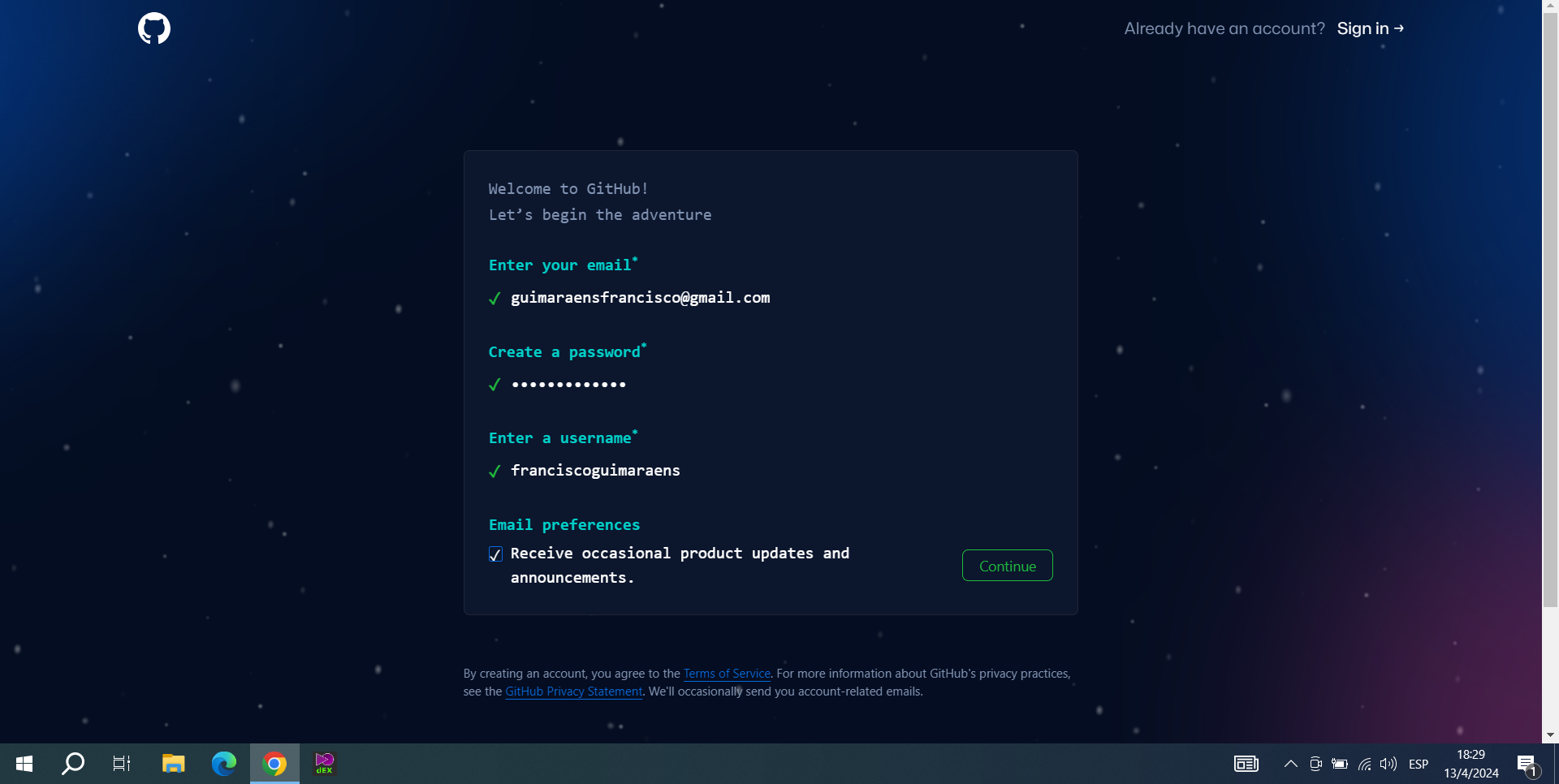
Task: Open the dEX app in taskbar
Action: click(x=325, y=764)
